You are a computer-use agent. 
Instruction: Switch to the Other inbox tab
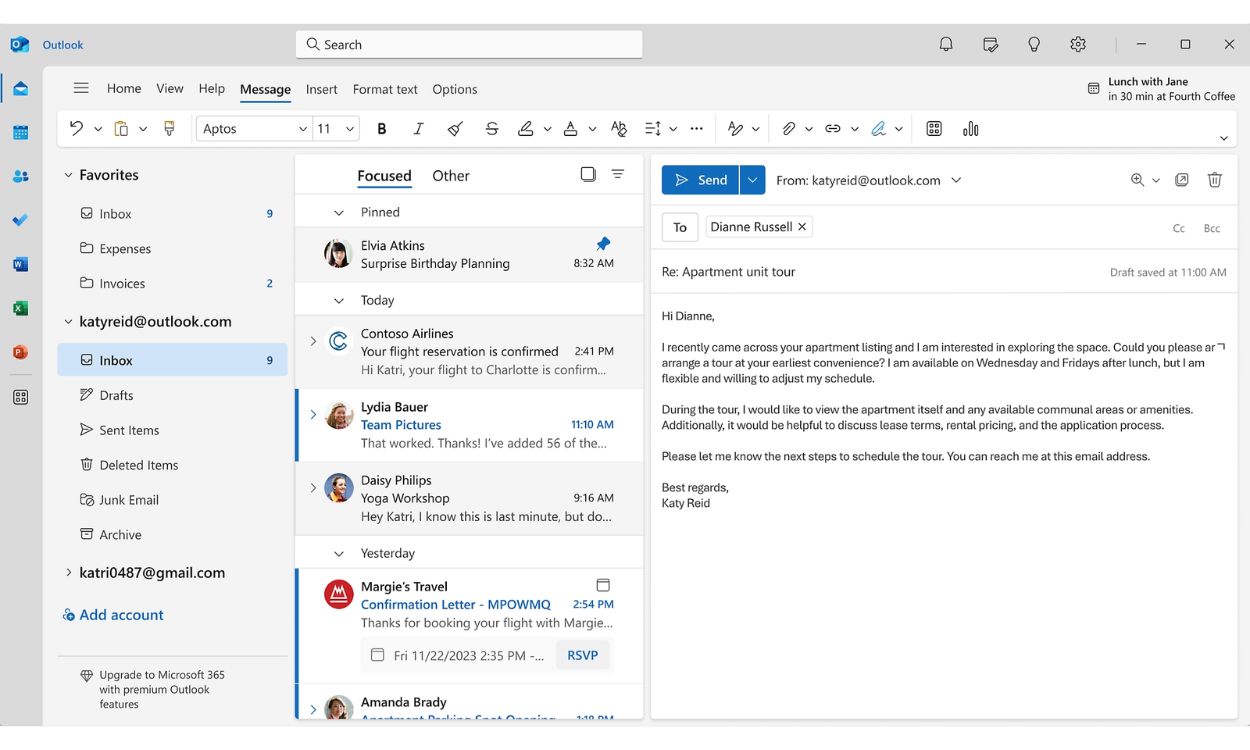tap(450, 176)
